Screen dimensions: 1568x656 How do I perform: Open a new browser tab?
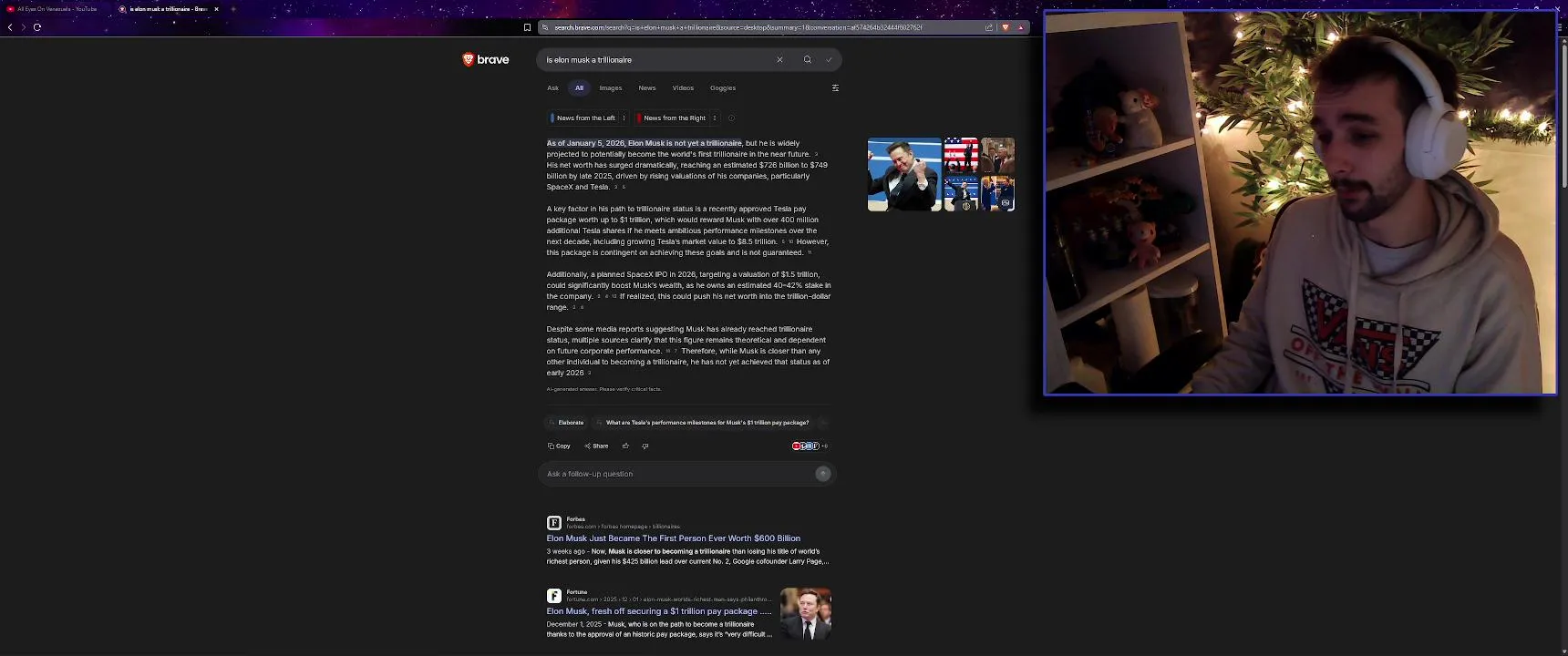(x=233, y=9)
